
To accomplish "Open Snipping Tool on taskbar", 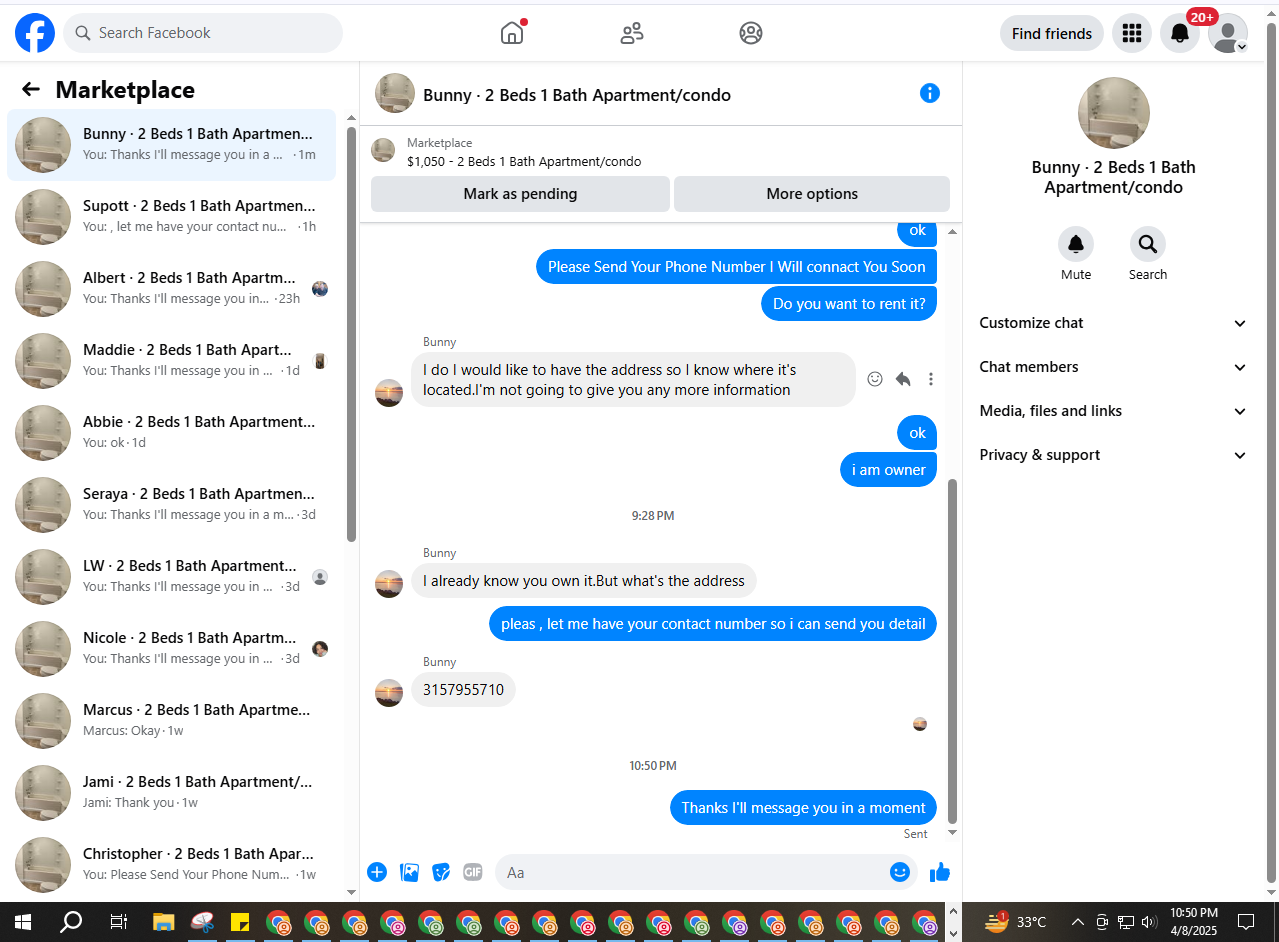I will tap(202, 922).
